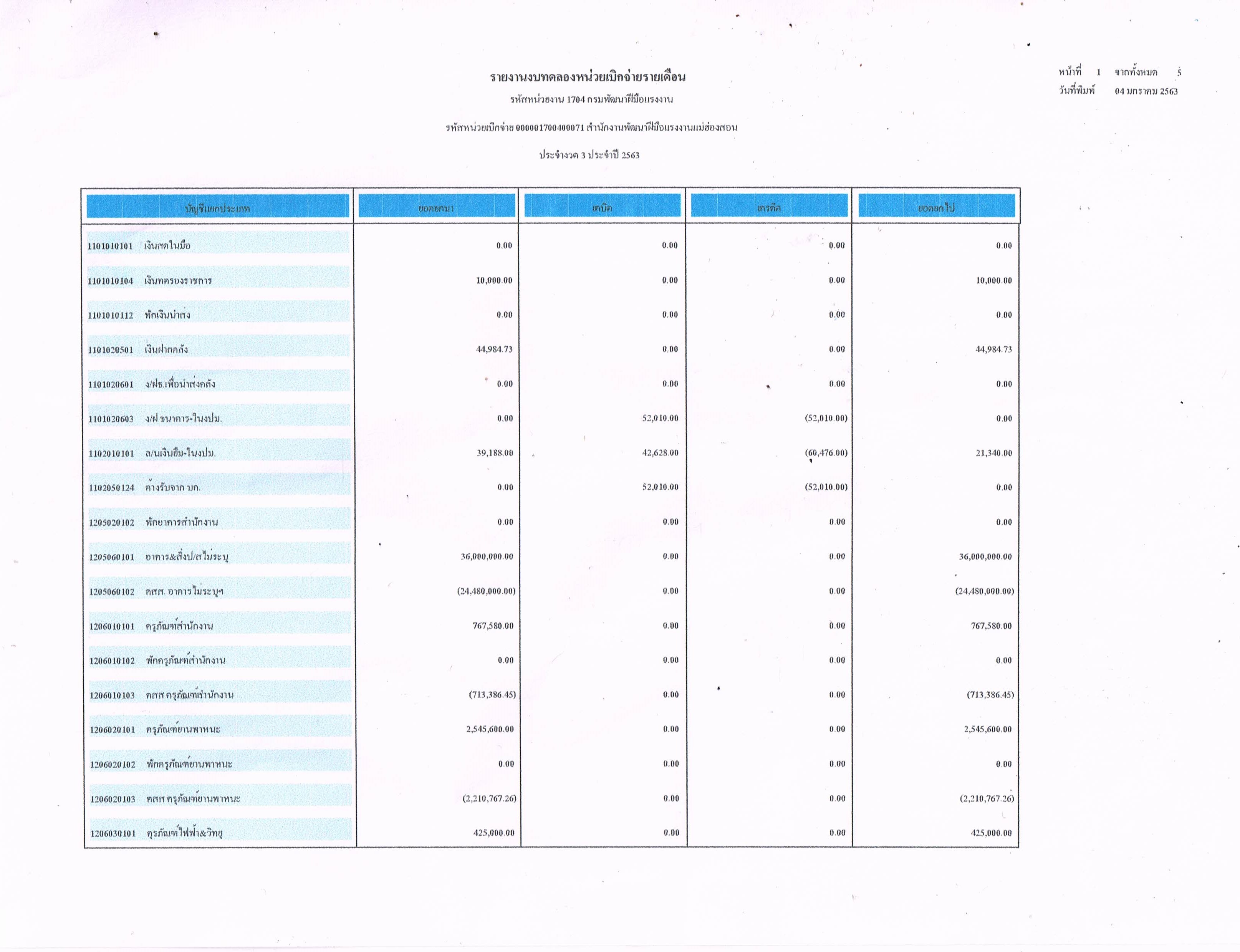Select the เครดิต column header
This screenshot has width=1240, height=952.
[768, 208]
